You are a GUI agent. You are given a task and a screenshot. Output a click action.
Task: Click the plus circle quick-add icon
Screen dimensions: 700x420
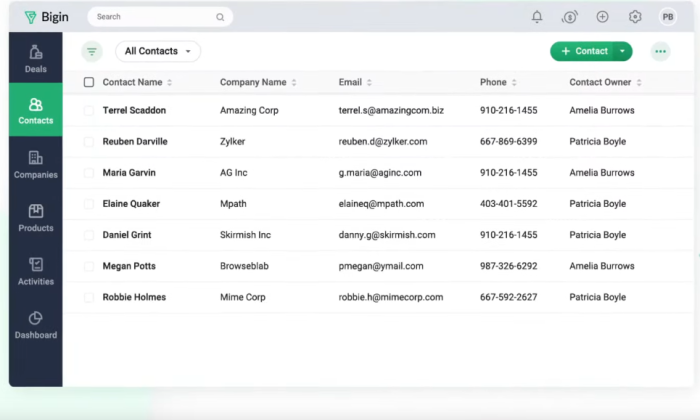pos(602,17)
